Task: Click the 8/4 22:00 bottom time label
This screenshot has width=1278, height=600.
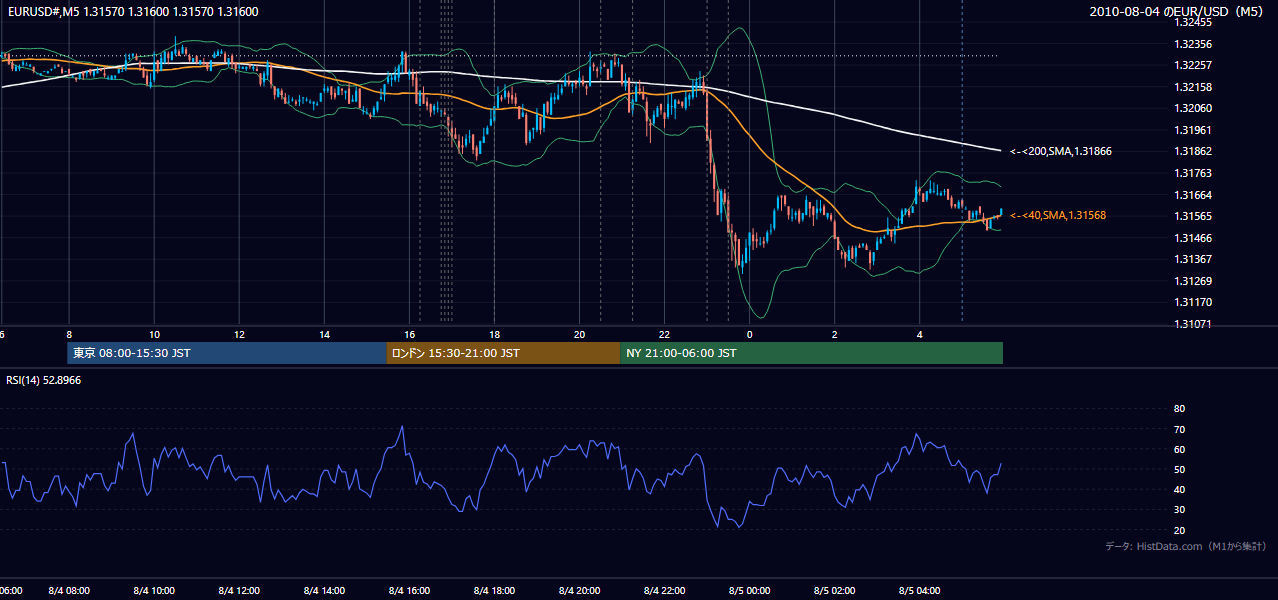Action: pos(664,591)
